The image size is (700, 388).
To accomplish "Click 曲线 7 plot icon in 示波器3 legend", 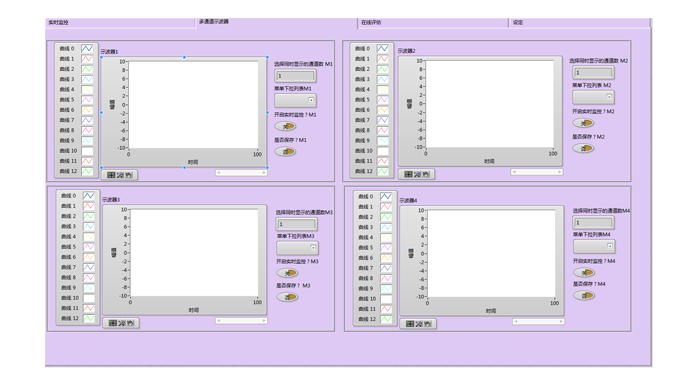I will coord(89,267).
